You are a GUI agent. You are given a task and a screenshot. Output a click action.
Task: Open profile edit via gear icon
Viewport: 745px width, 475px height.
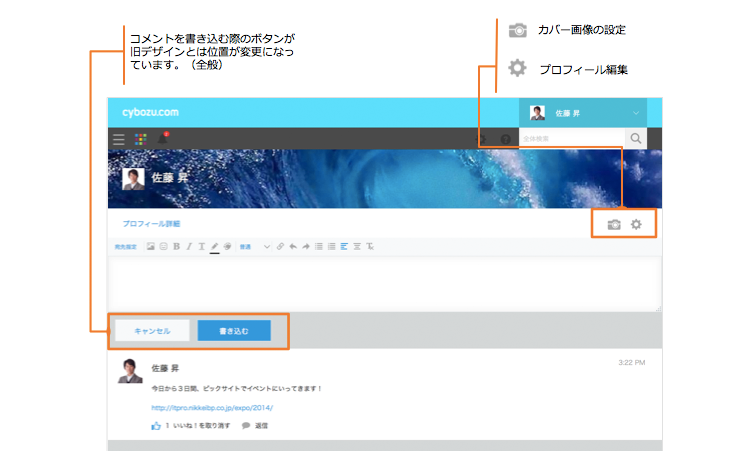pos(636,225)
